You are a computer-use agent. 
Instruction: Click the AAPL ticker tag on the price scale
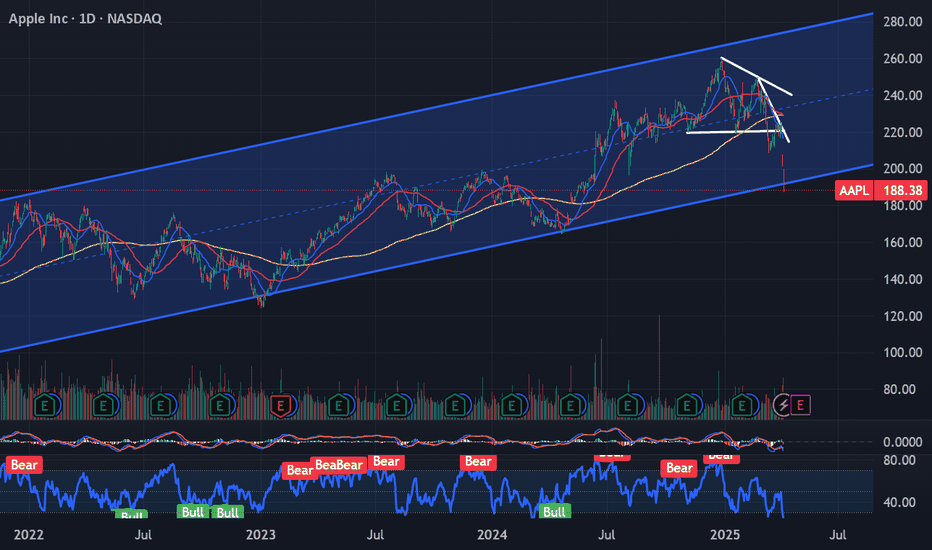pos(854,190)
